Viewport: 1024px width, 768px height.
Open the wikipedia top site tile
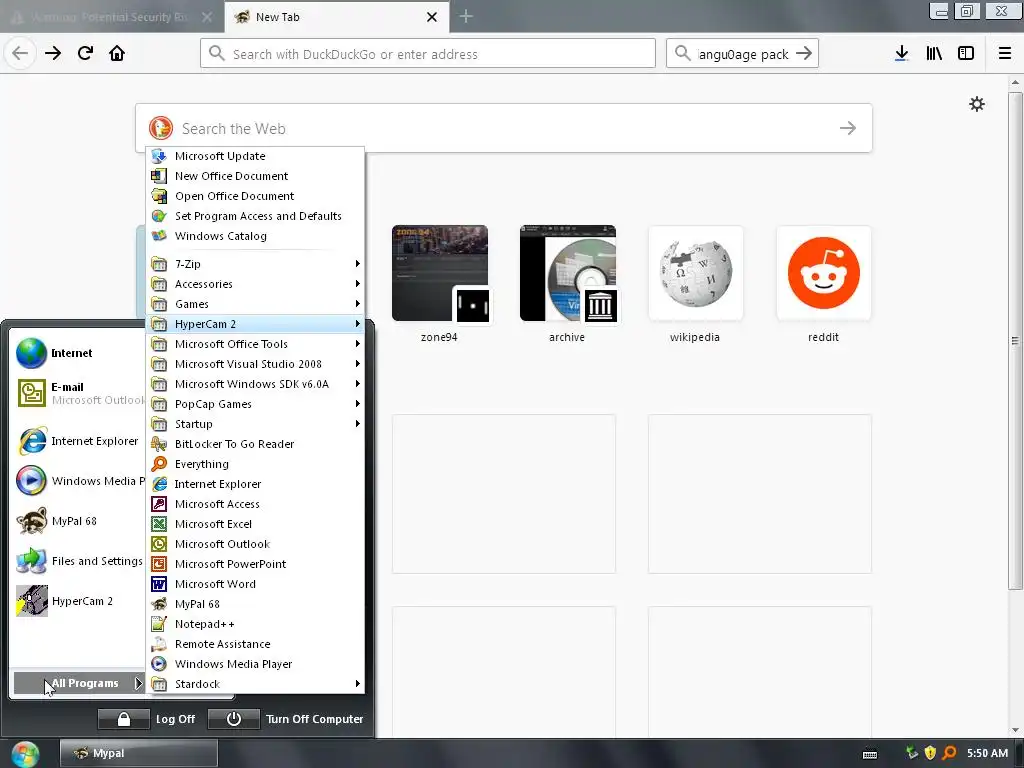coord(696,273)
